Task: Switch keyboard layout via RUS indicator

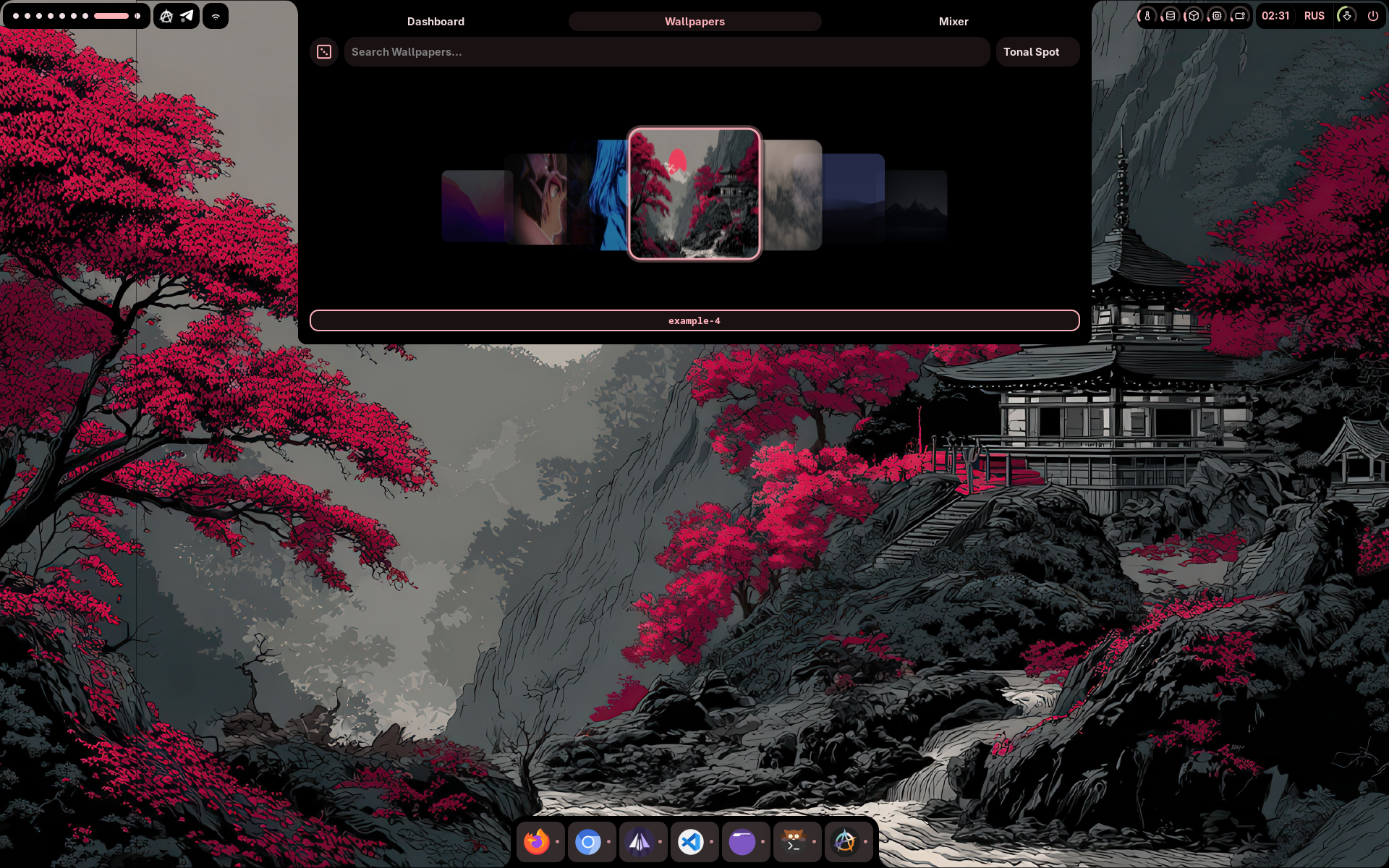Action: (x=1314, y=16)
